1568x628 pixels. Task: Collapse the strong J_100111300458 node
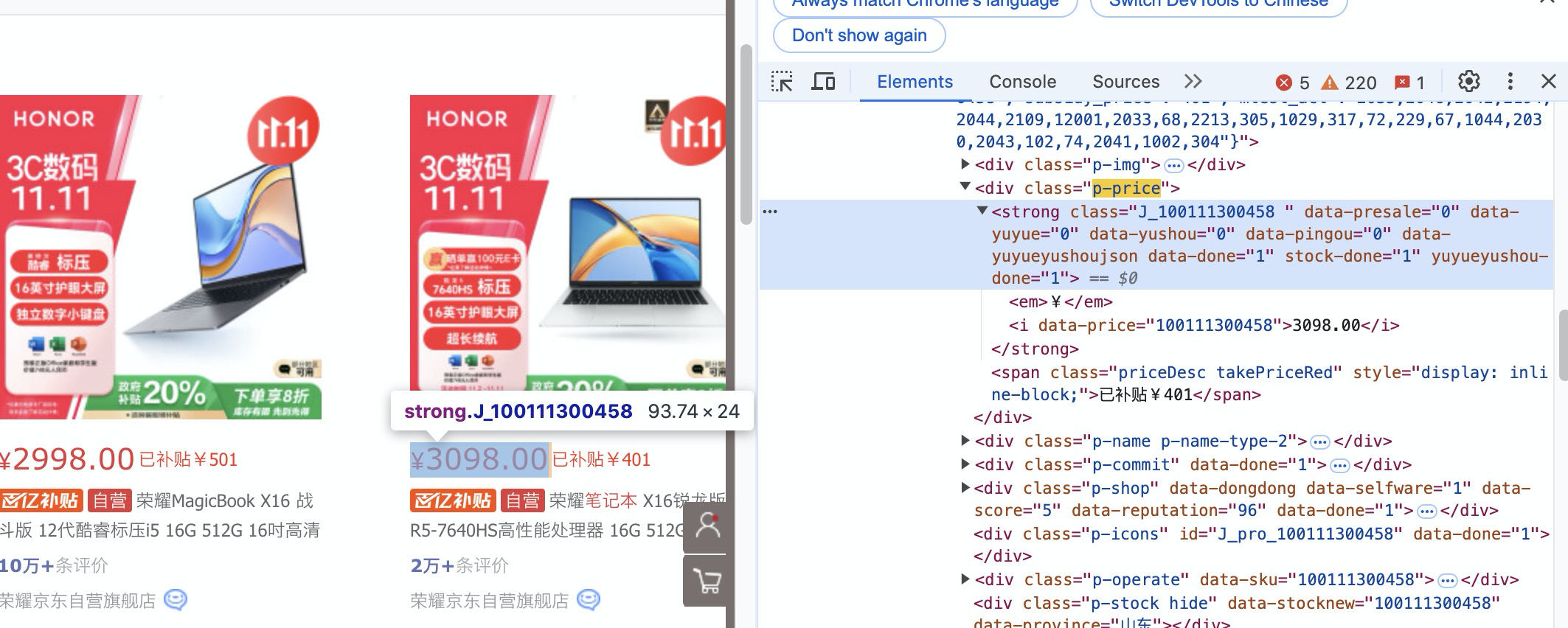[982, 210]
